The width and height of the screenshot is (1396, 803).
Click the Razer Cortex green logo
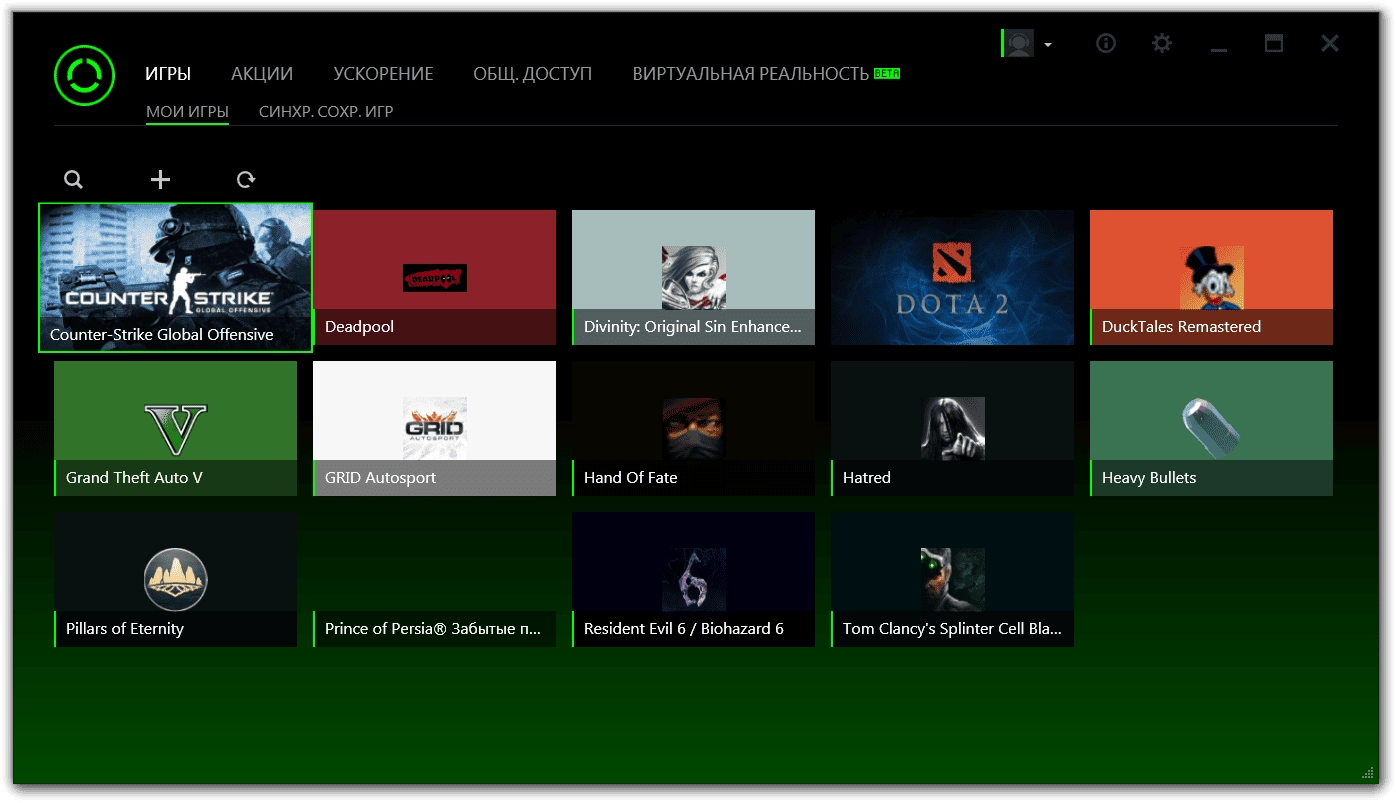point(86,73)
